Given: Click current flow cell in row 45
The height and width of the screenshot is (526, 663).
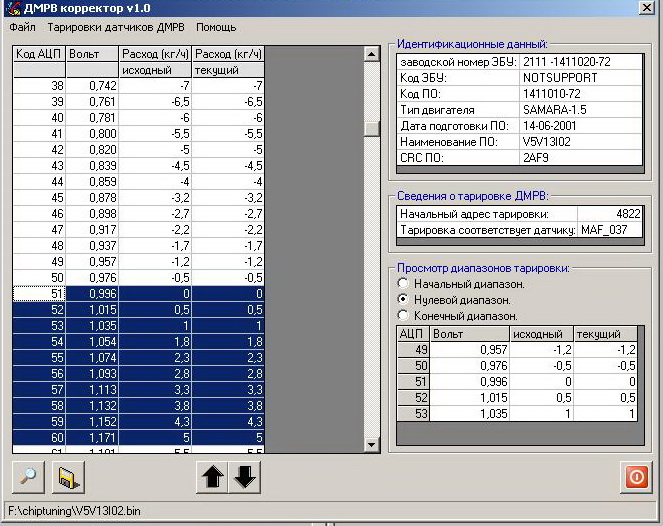Looking at the screenshot, I should tap(229, 198).
